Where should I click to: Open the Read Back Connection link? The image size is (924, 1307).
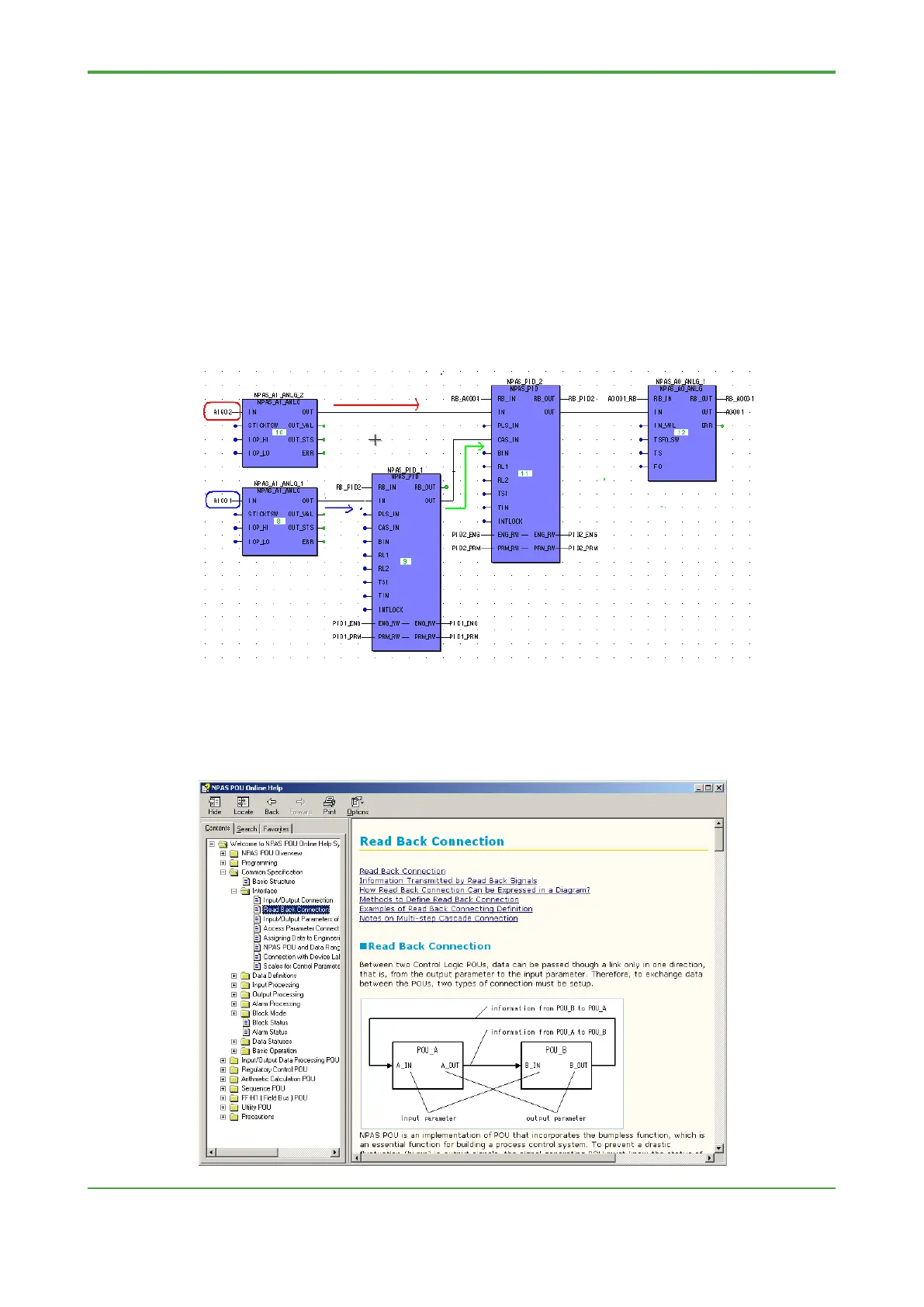(x=402, y=871)
